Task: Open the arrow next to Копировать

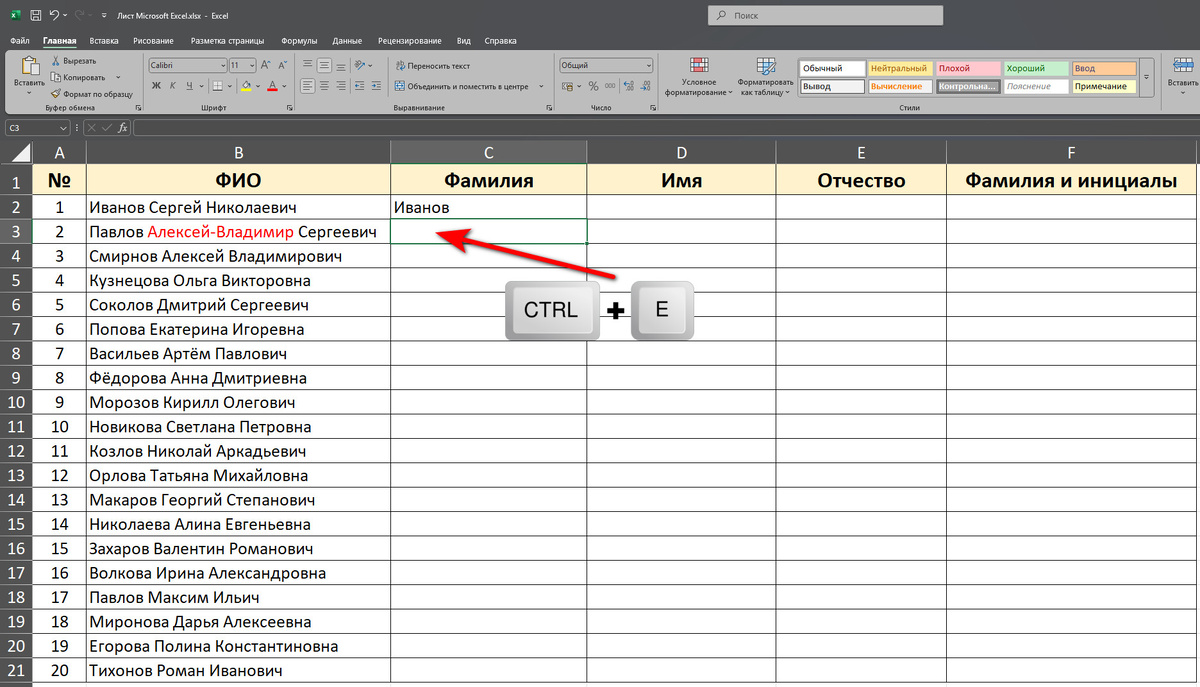Action: (118, 77)
